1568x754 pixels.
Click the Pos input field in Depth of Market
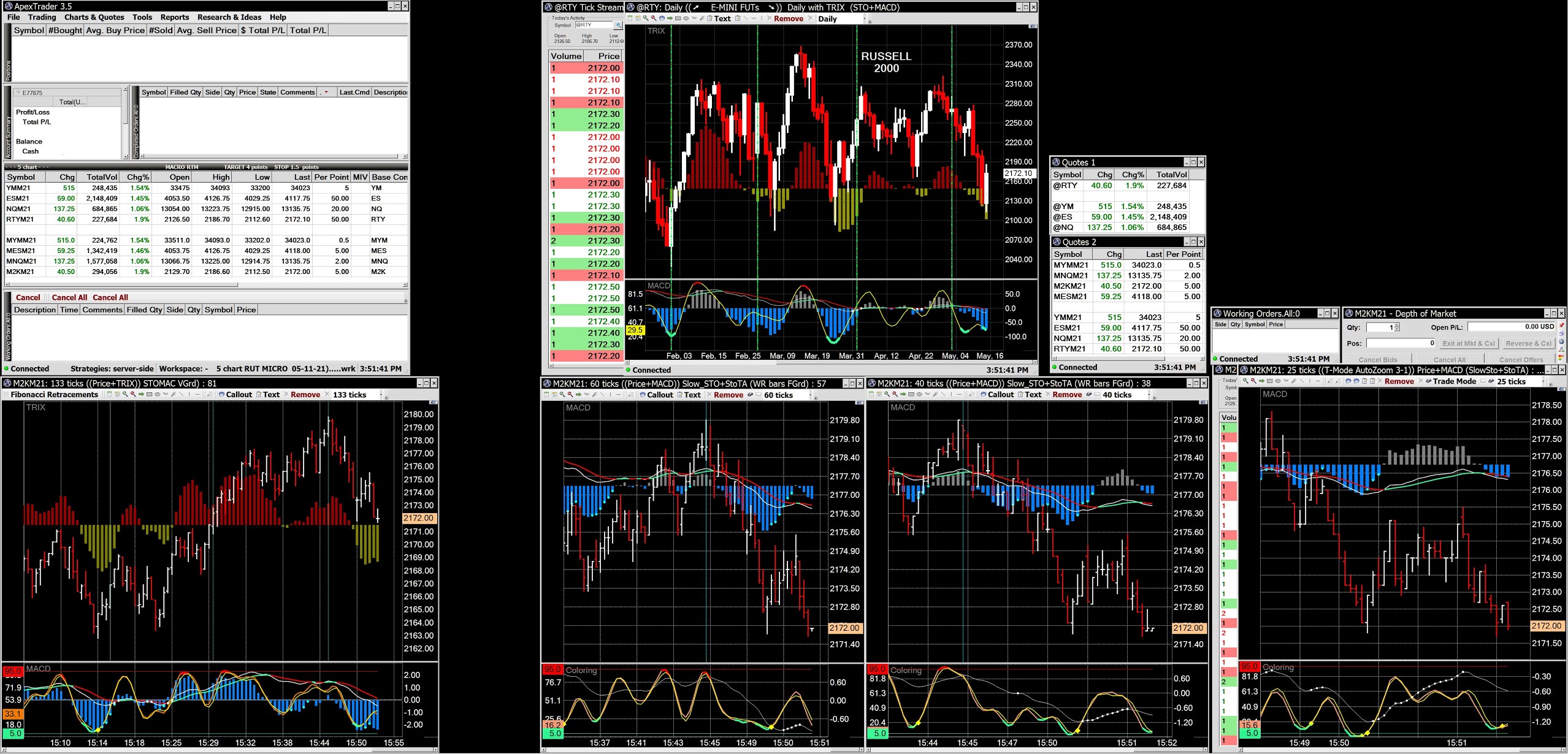tap(1400, 343)
